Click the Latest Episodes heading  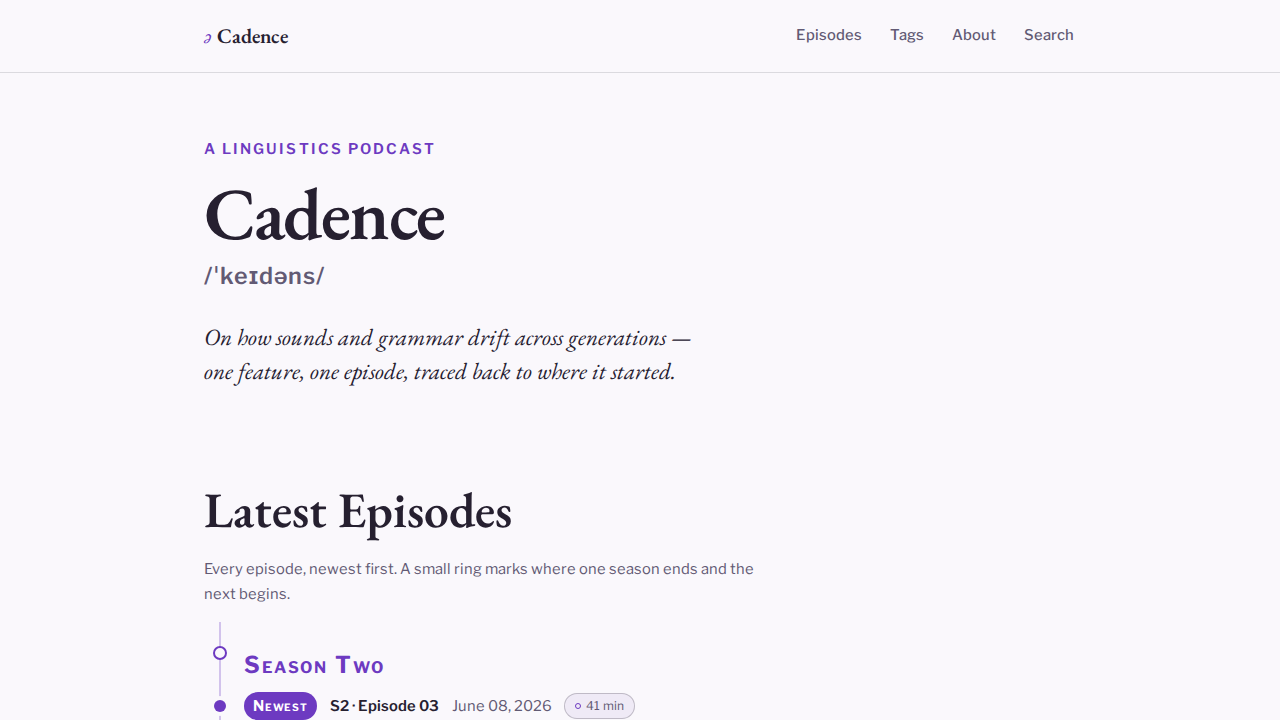coord(358,511)
